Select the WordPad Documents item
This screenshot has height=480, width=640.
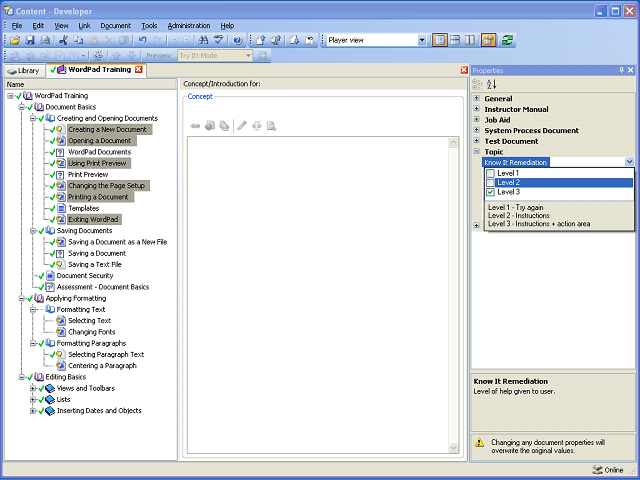tap(100, 152)
